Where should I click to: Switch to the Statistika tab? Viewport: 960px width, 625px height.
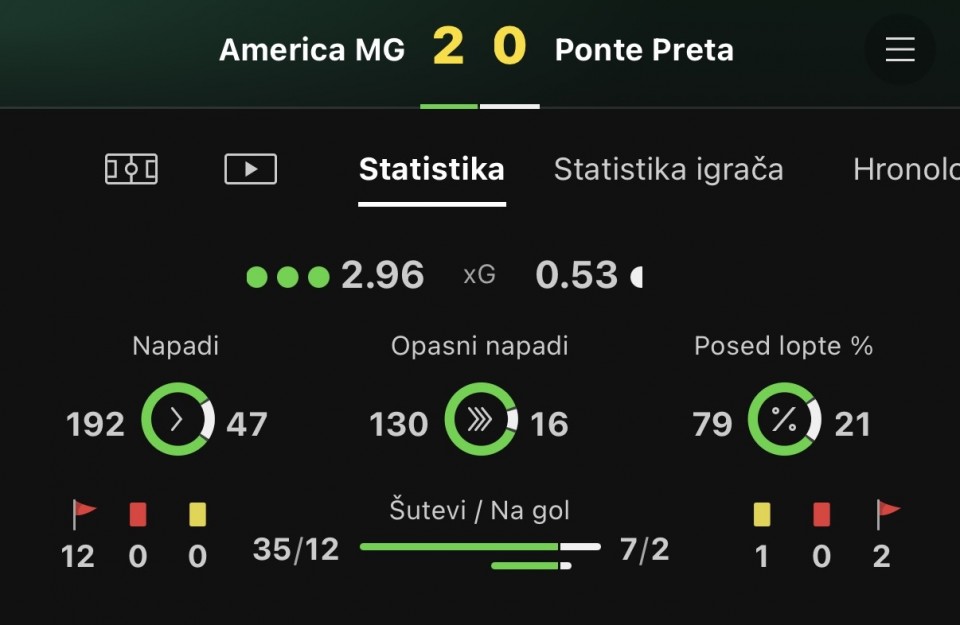coord(432,170)
